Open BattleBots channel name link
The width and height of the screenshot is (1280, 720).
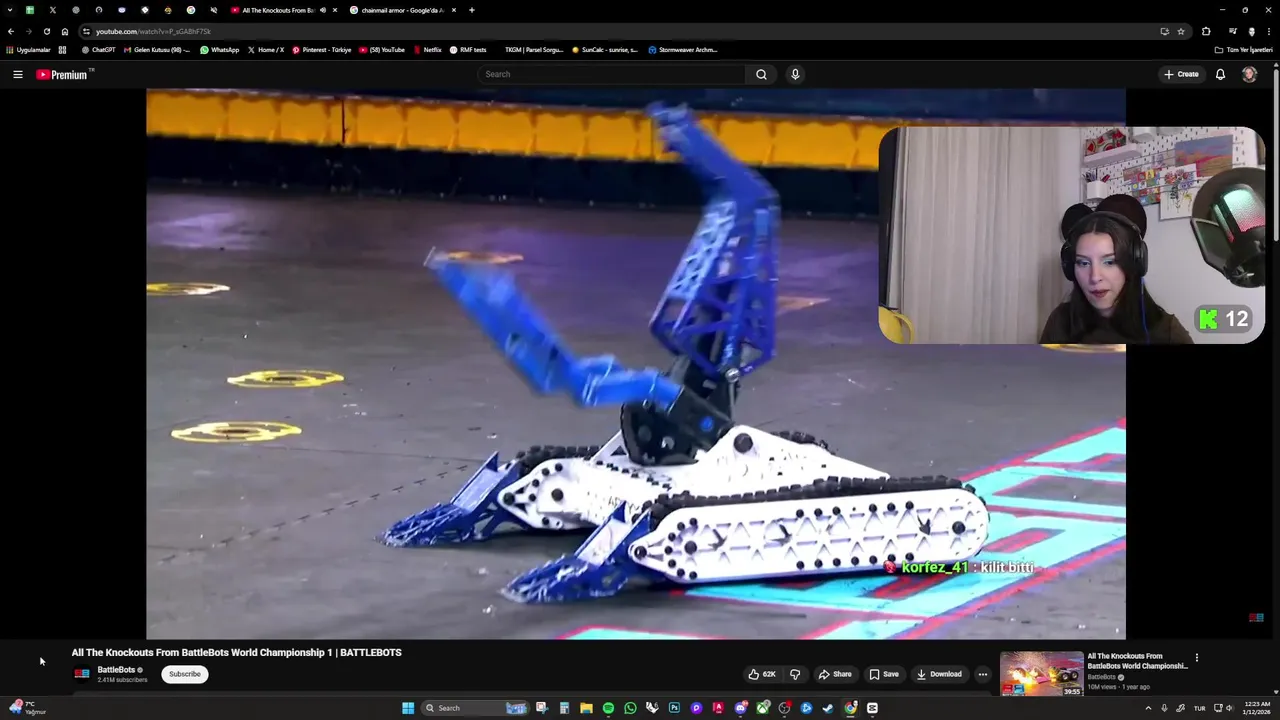click(116, 670)
